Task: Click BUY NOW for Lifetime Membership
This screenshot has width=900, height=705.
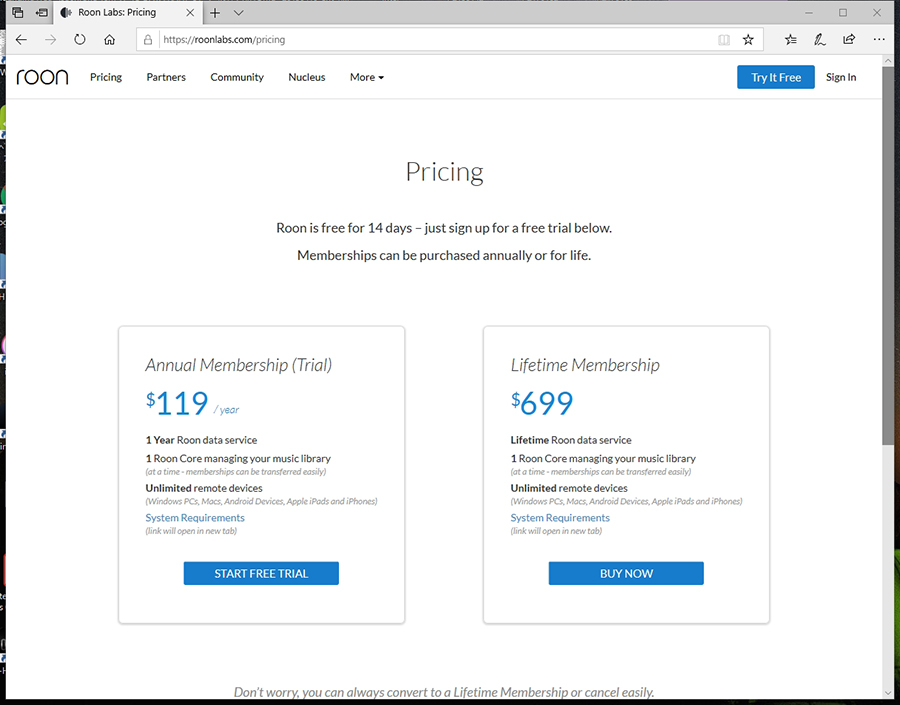Action: click(626, 573)
